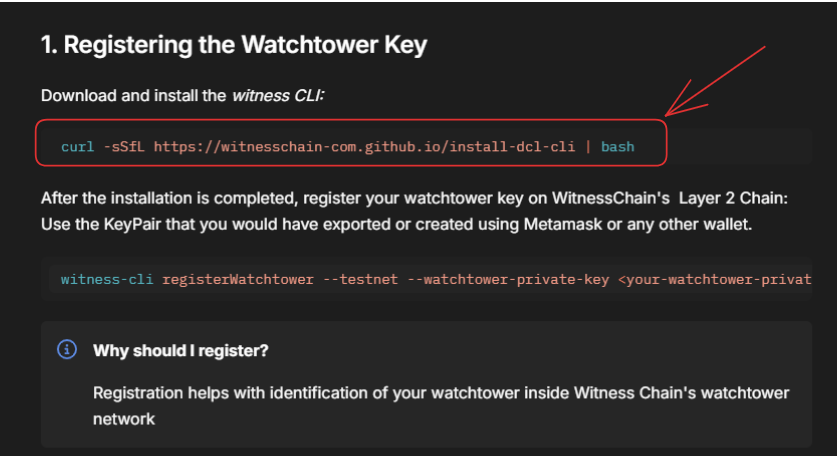Click the blue info circle icon

(67, 350)
